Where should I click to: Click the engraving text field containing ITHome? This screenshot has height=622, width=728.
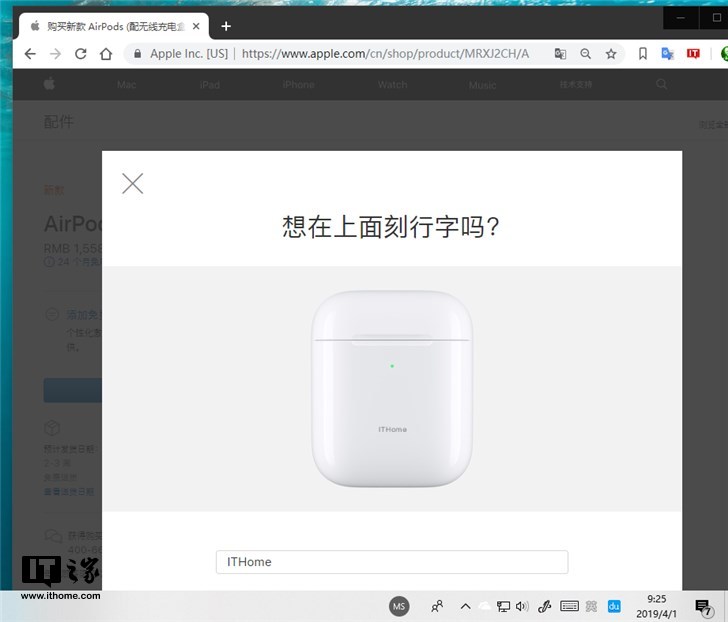(x=392, y=562)
